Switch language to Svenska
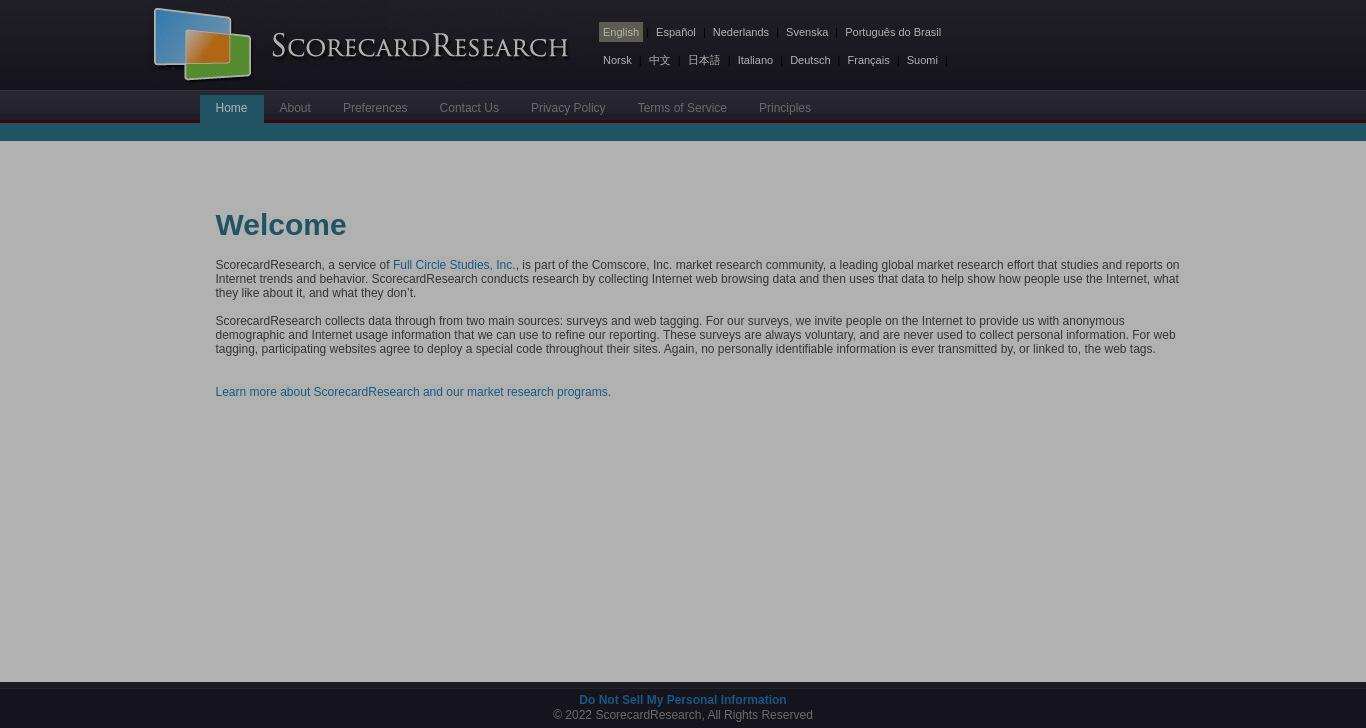 807,32
